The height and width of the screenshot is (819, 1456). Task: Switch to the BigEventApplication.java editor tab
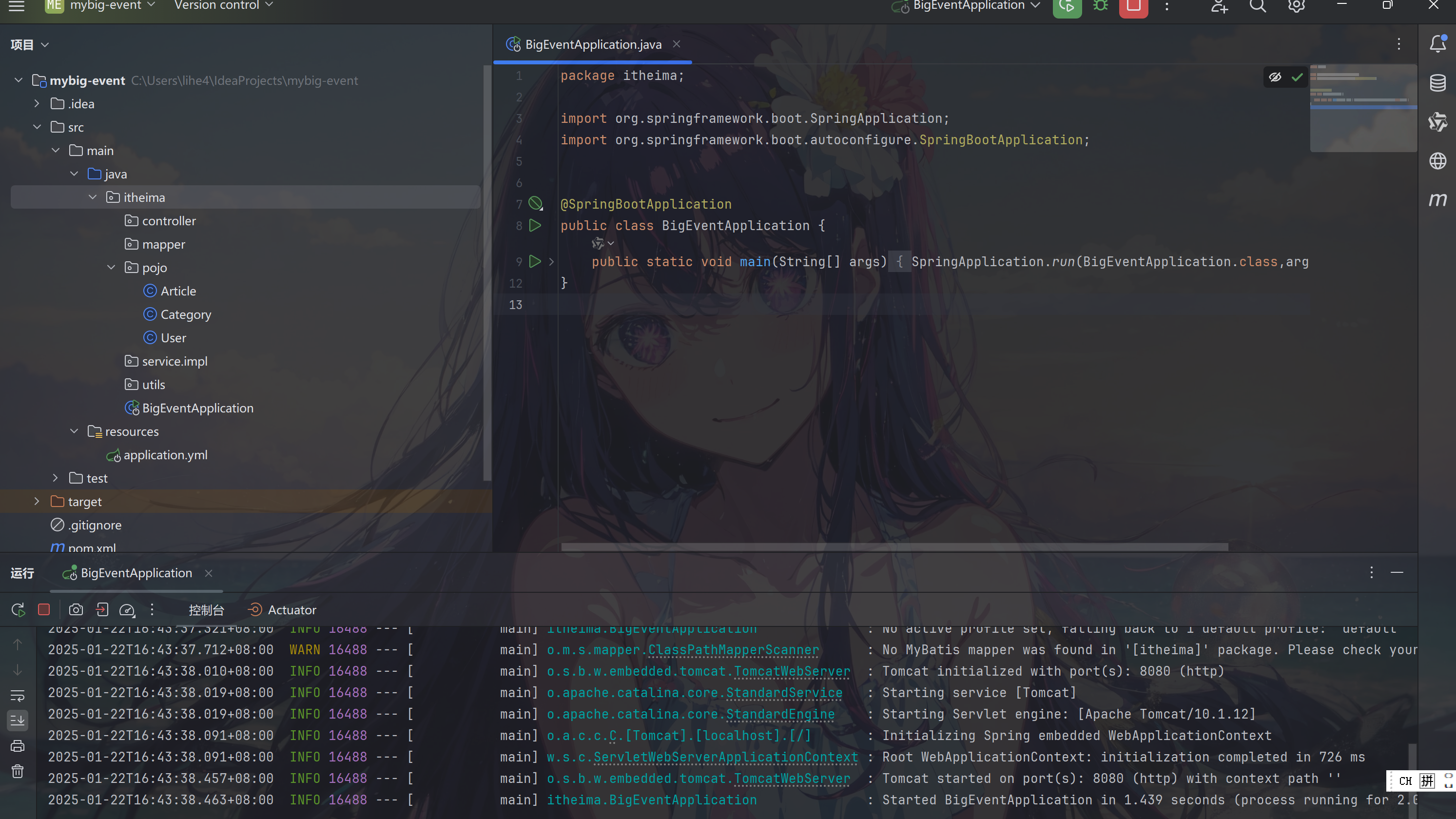(593, 45)
